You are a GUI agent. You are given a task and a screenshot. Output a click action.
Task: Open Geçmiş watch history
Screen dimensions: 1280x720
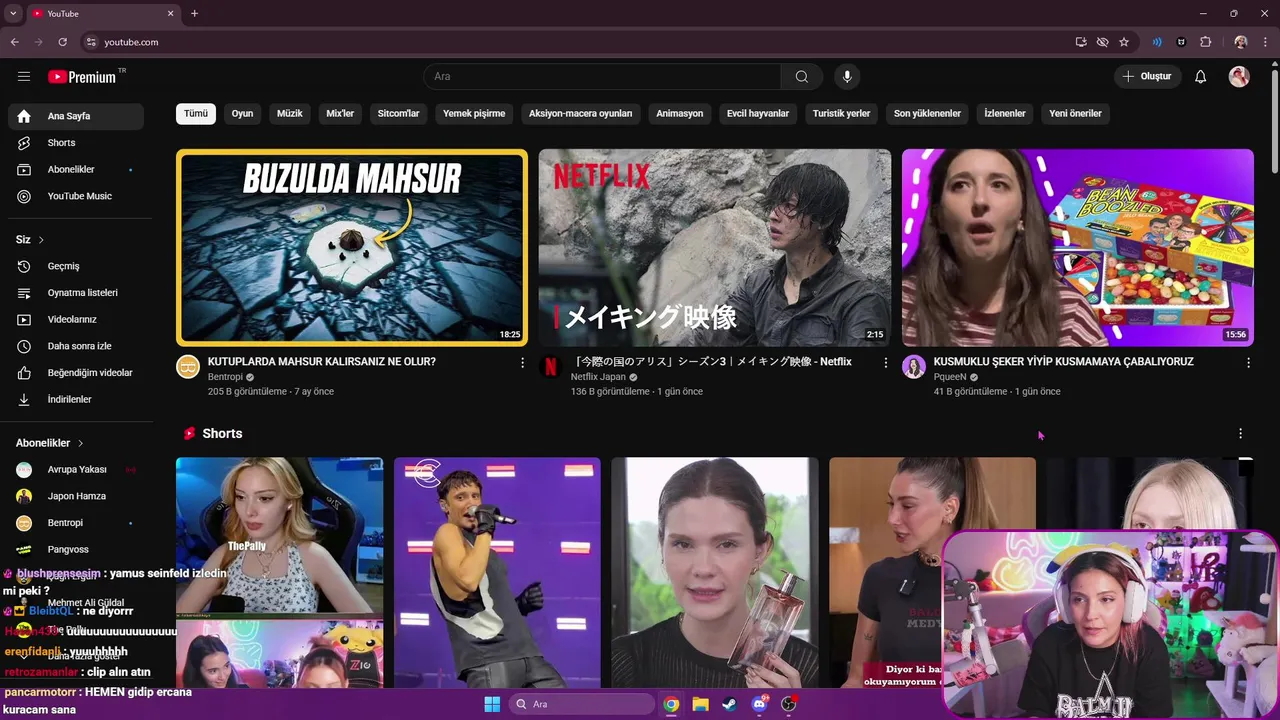(x=76, y=266)
